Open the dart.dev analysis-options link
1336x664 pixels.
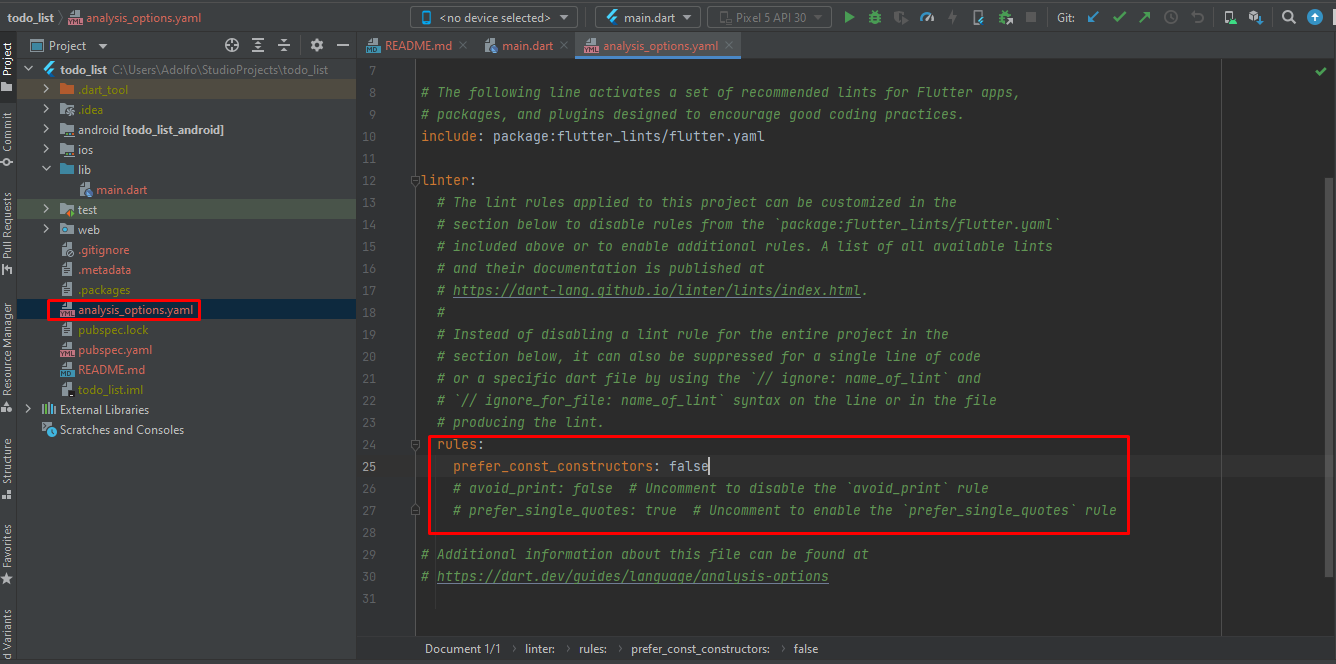[x=633, y=576]
